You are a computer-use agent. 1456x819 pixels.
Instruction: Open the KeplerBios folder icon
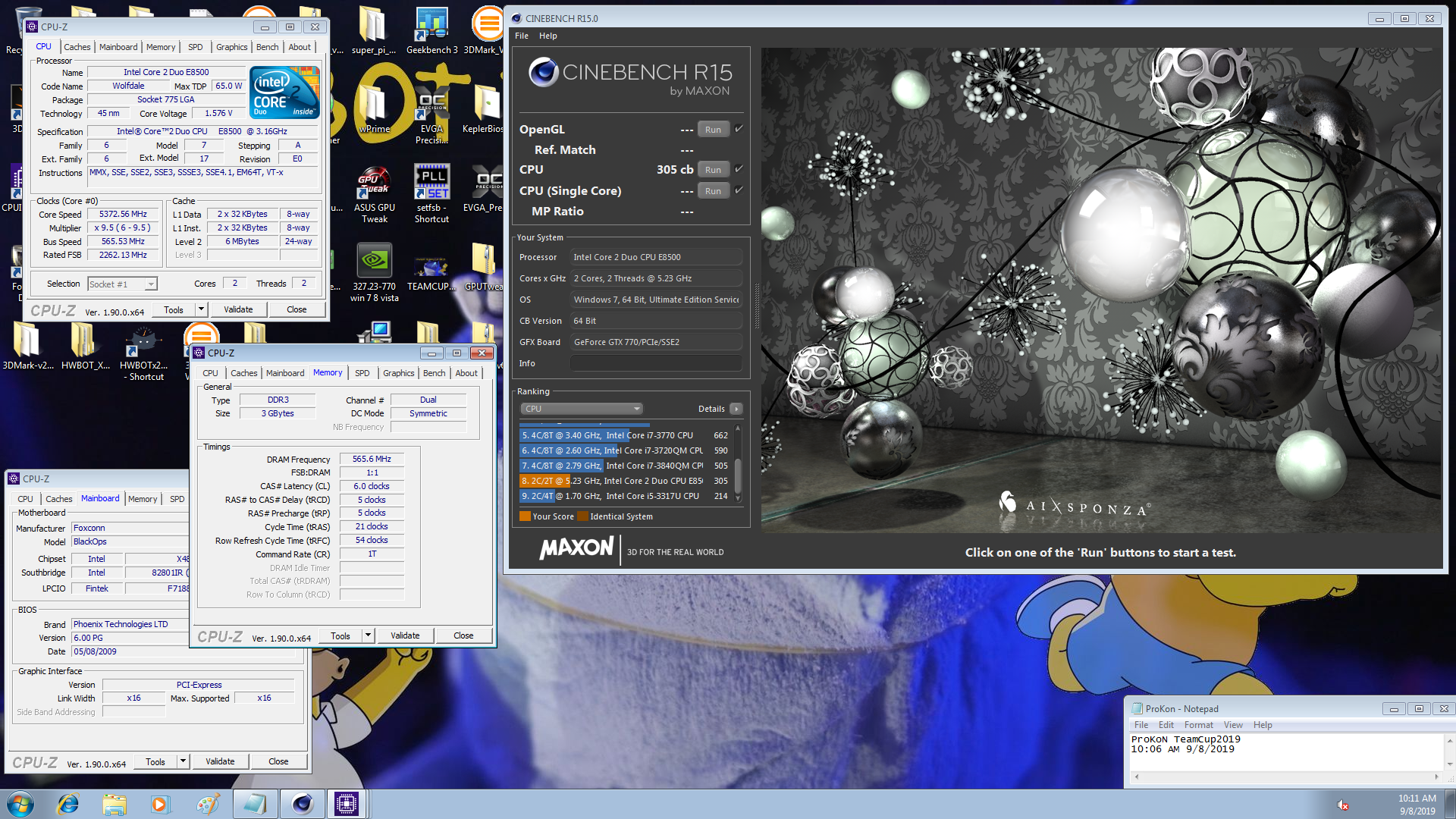point(485,106)
